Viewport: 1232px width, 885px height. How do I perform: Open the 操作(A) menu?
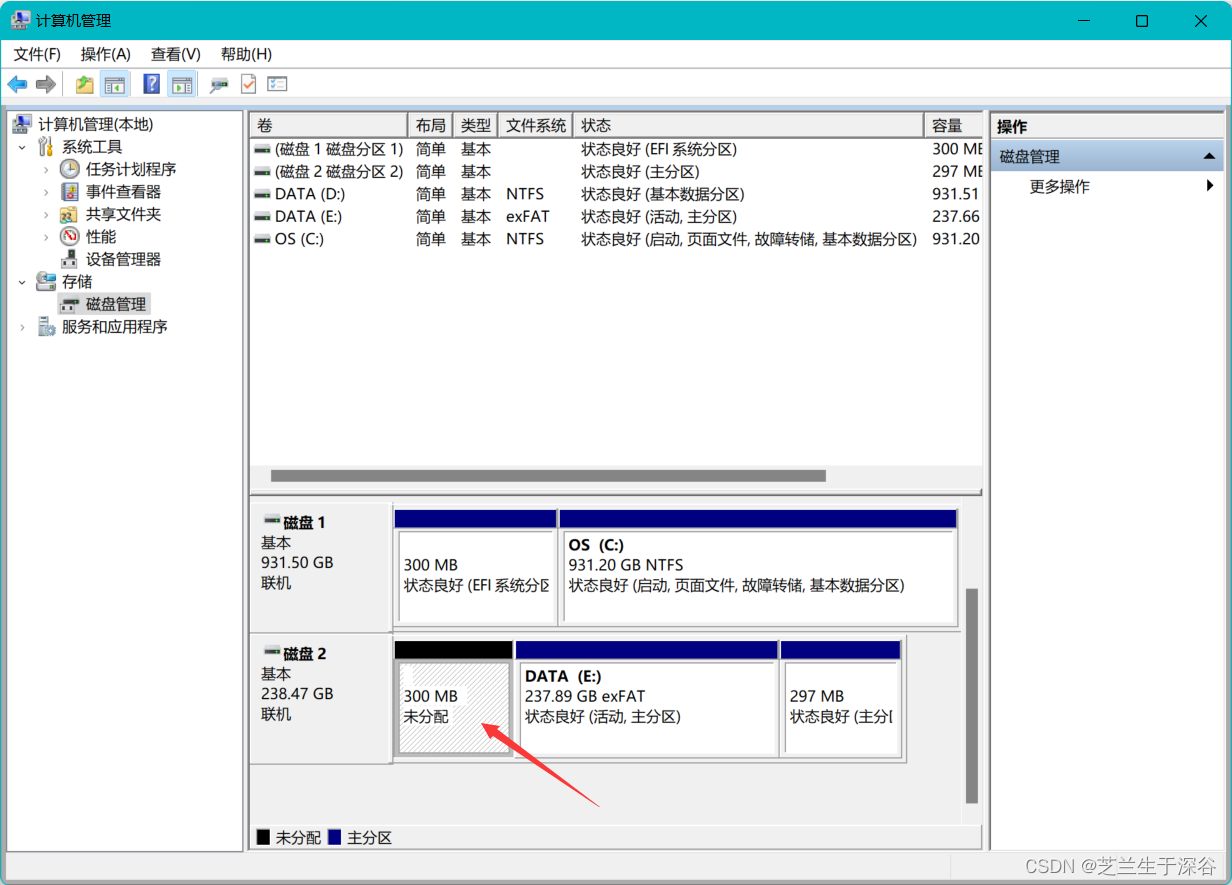coord(106,54)
